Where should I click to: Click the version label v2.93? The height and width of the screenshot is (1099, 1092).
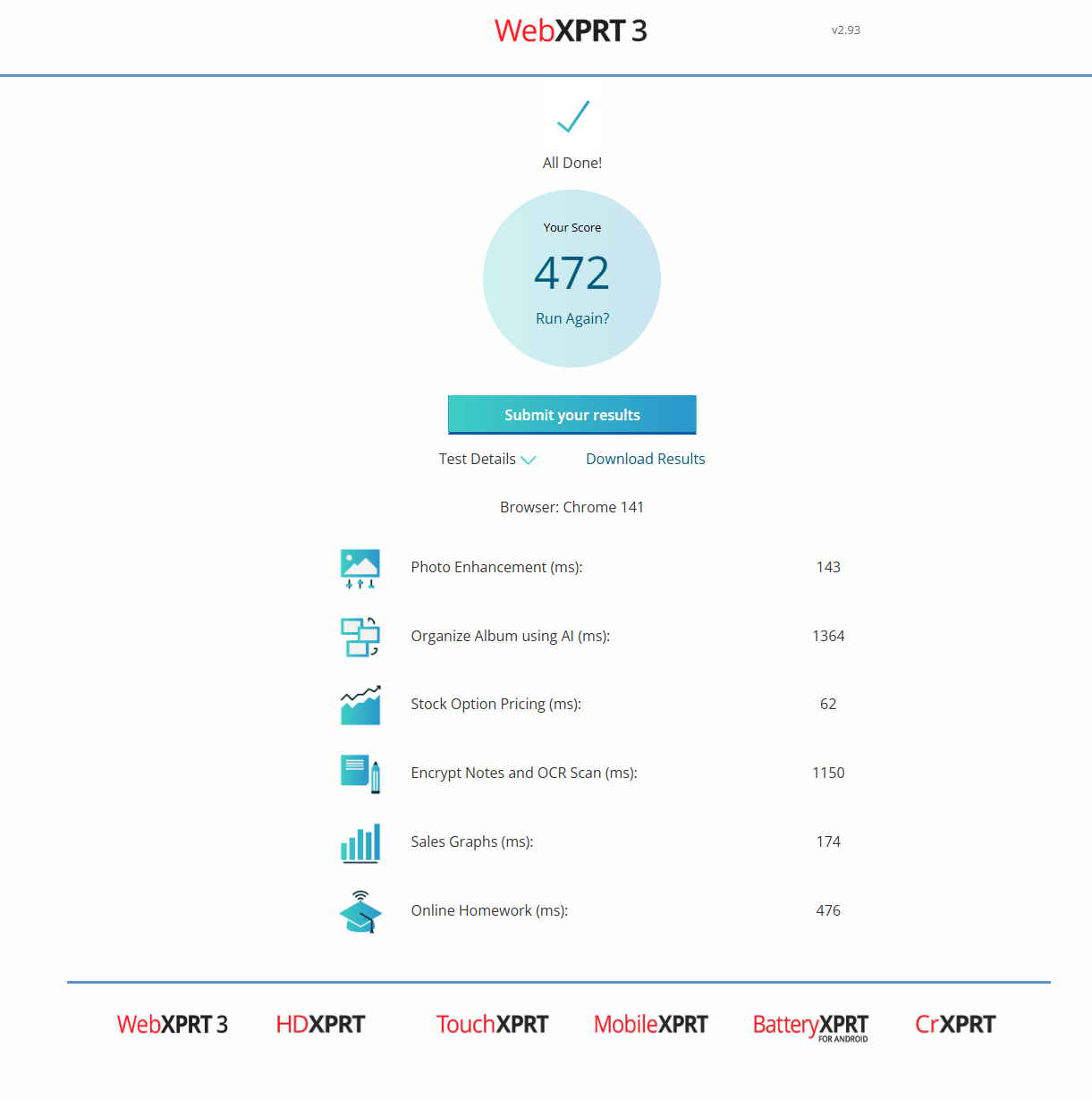pos(846,30)
